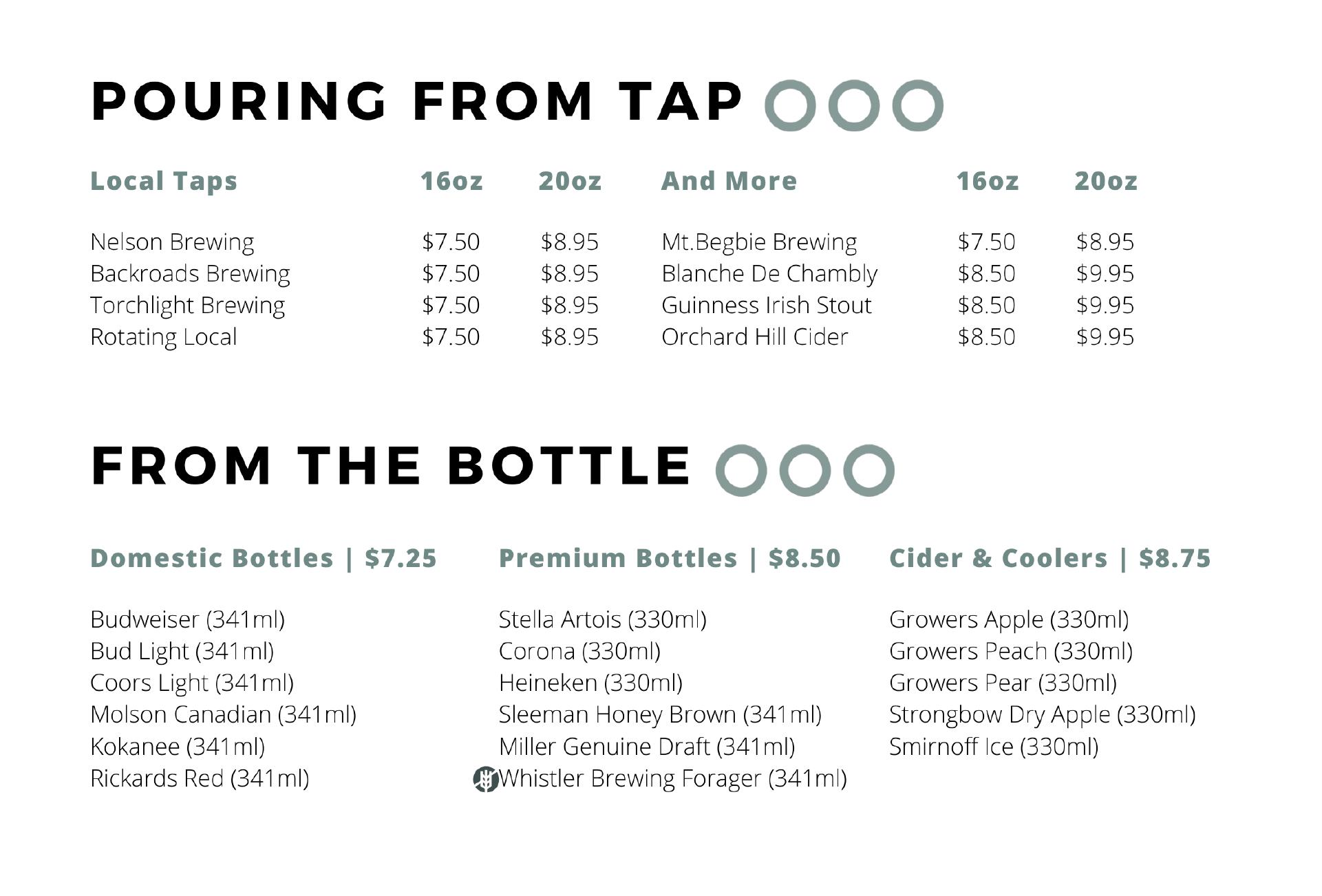The image size is (1322, 896).
Task: Click the wheat icon beside Whistler Brewing Forager
Action: pyautogui.click(x=485, y=779)
